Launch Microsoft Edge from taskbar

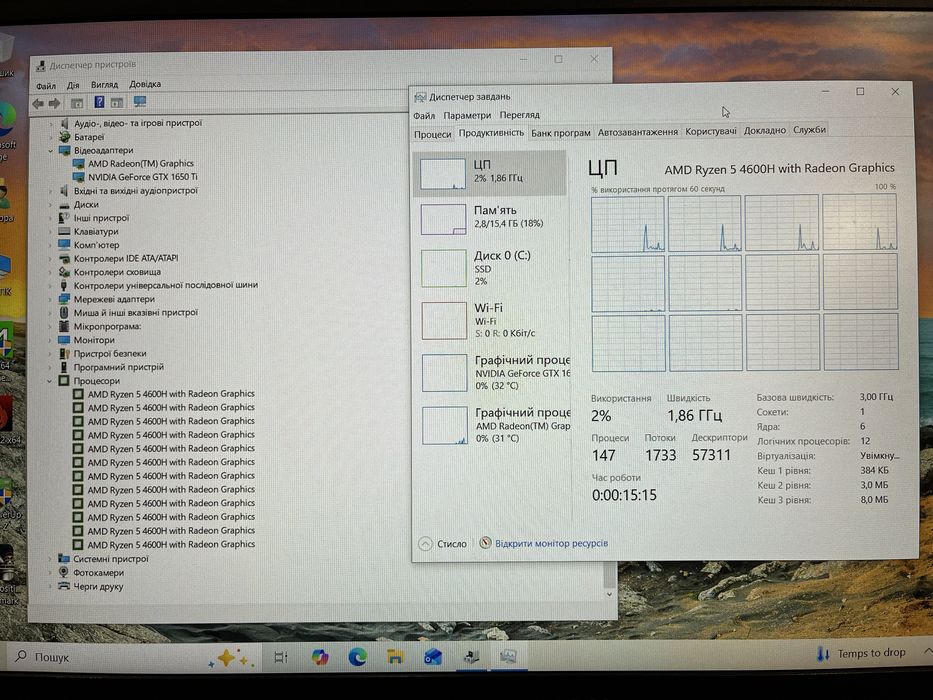[x=357, y=657]
